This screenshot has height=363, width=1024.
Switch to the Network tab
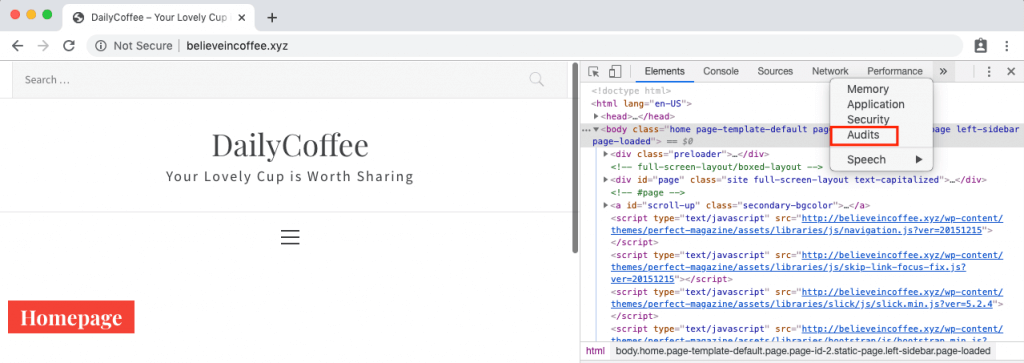830,71
